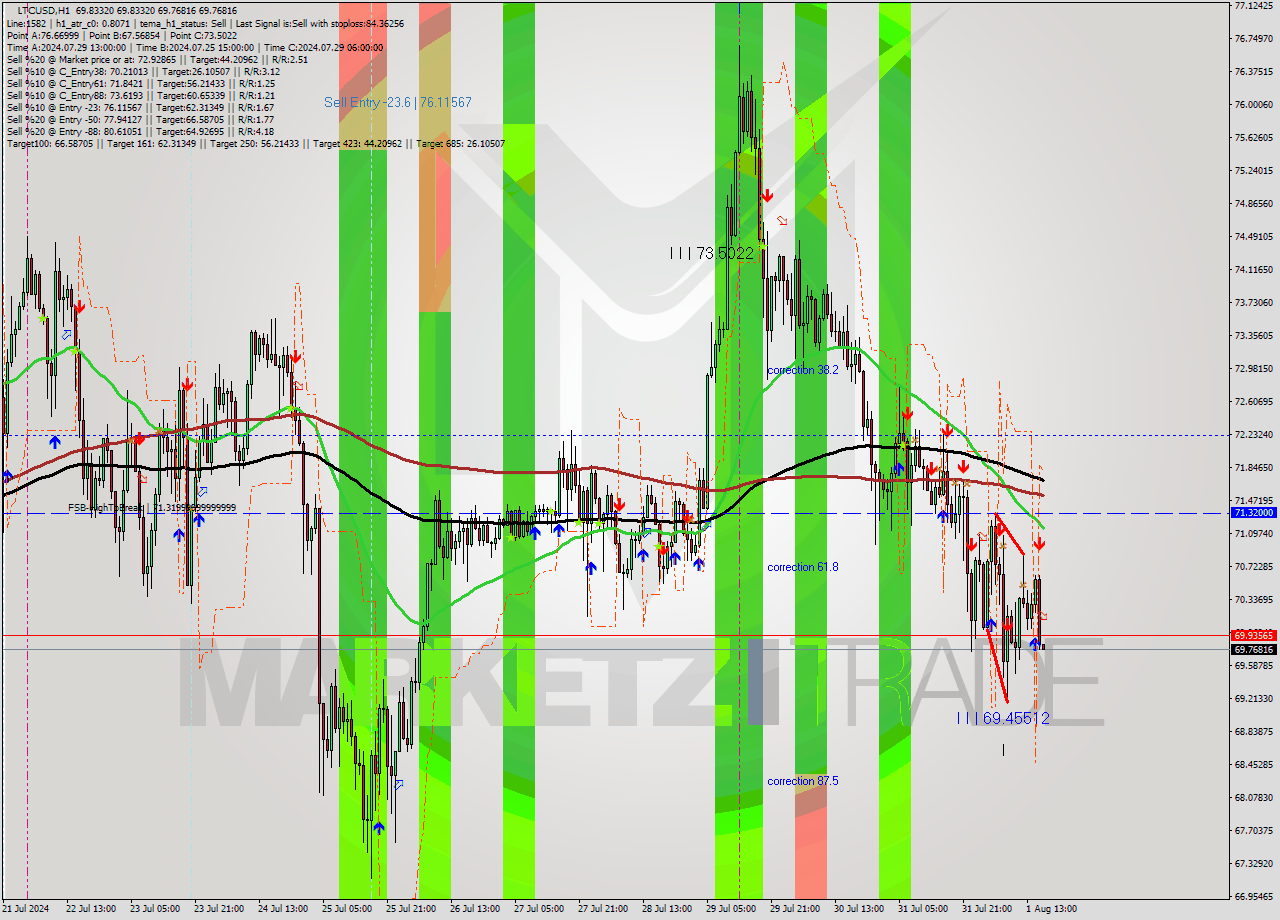Viewport: 1280px width, 920px height.
Task: Click the '23 Jul 21:00' time axis label
Action: (219, 909)
